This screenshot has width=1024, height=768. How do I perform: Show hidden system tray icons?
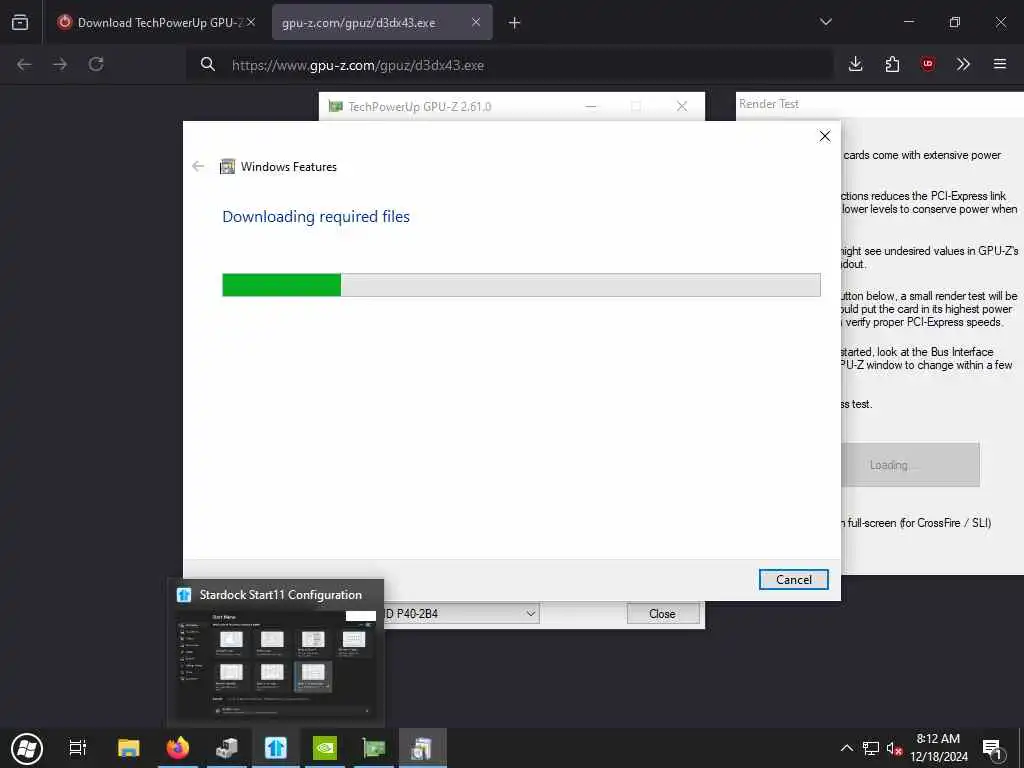846,748
